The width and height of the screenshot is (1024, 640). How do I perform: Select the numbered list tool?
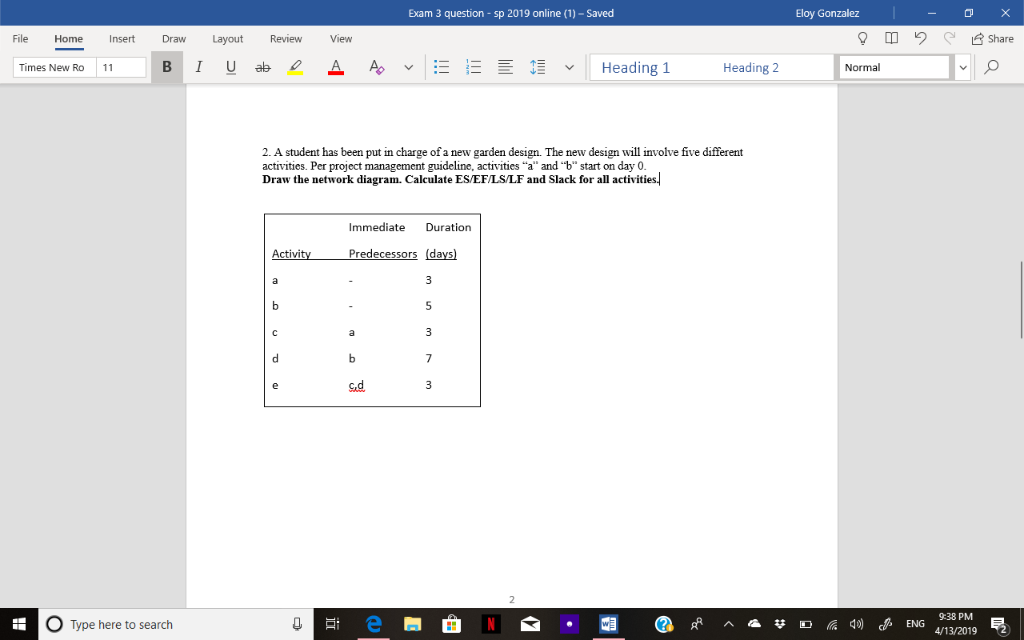pyautogui.click(x=471, y=66)
